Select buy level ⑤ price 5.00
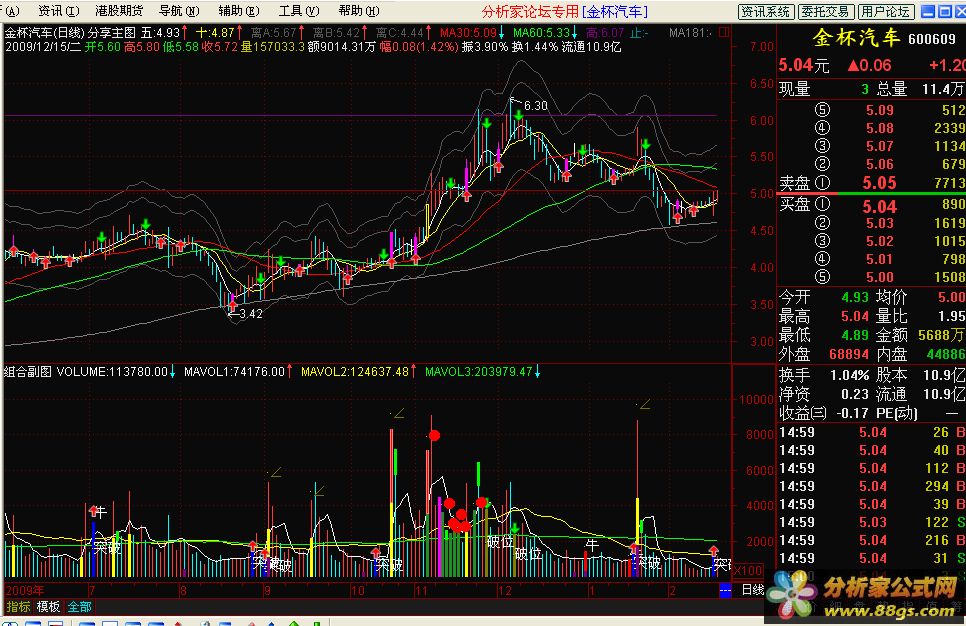This screenshot has width=966, height=626. click(880, 277)
